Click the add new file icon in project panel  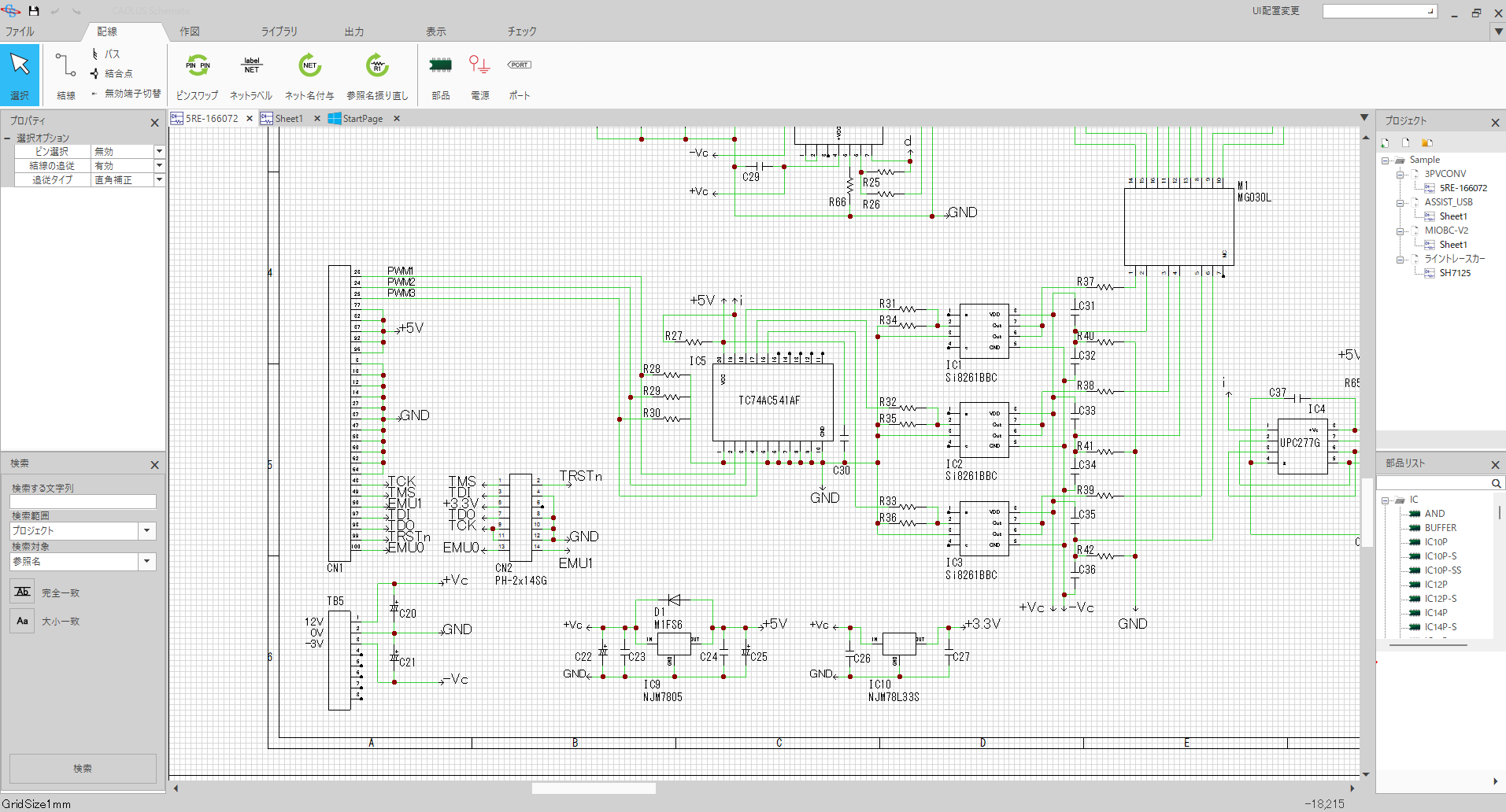point(1385,142)
